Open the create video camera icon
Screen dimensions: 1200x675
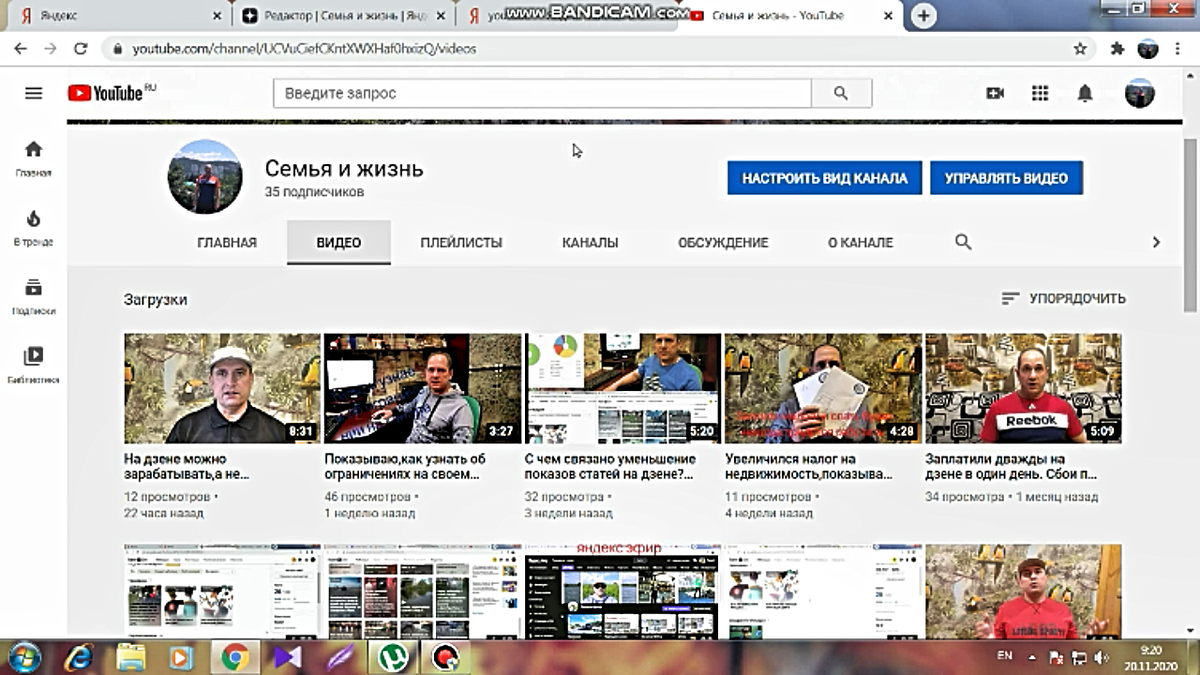(995, 93)
